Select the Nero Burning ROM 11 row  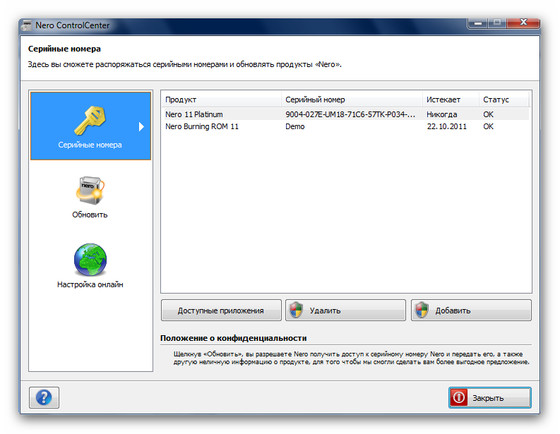click(345, 126)
